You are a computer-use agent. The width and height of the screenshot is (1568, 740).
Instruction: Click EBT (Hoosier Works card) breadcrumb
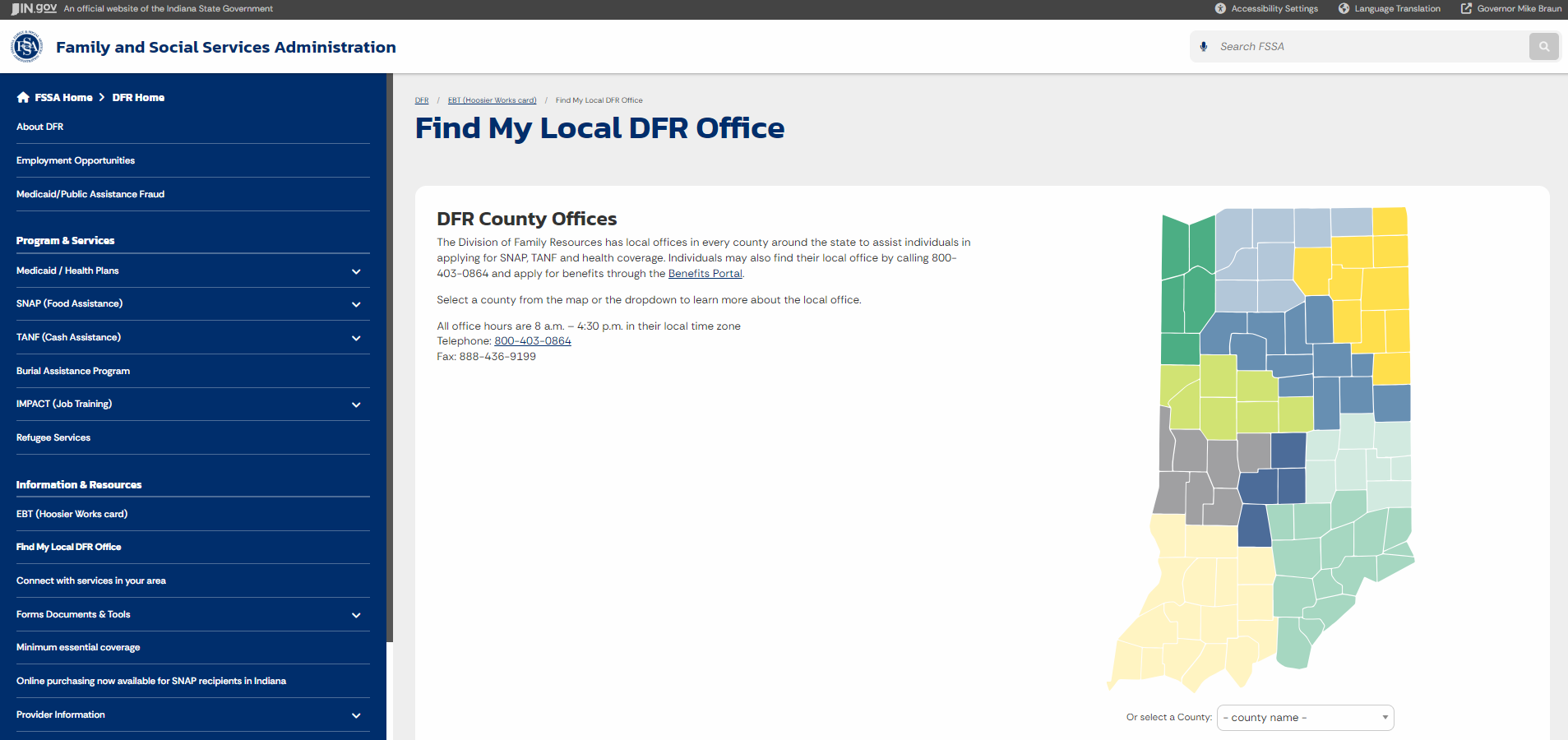pos(492,100)
